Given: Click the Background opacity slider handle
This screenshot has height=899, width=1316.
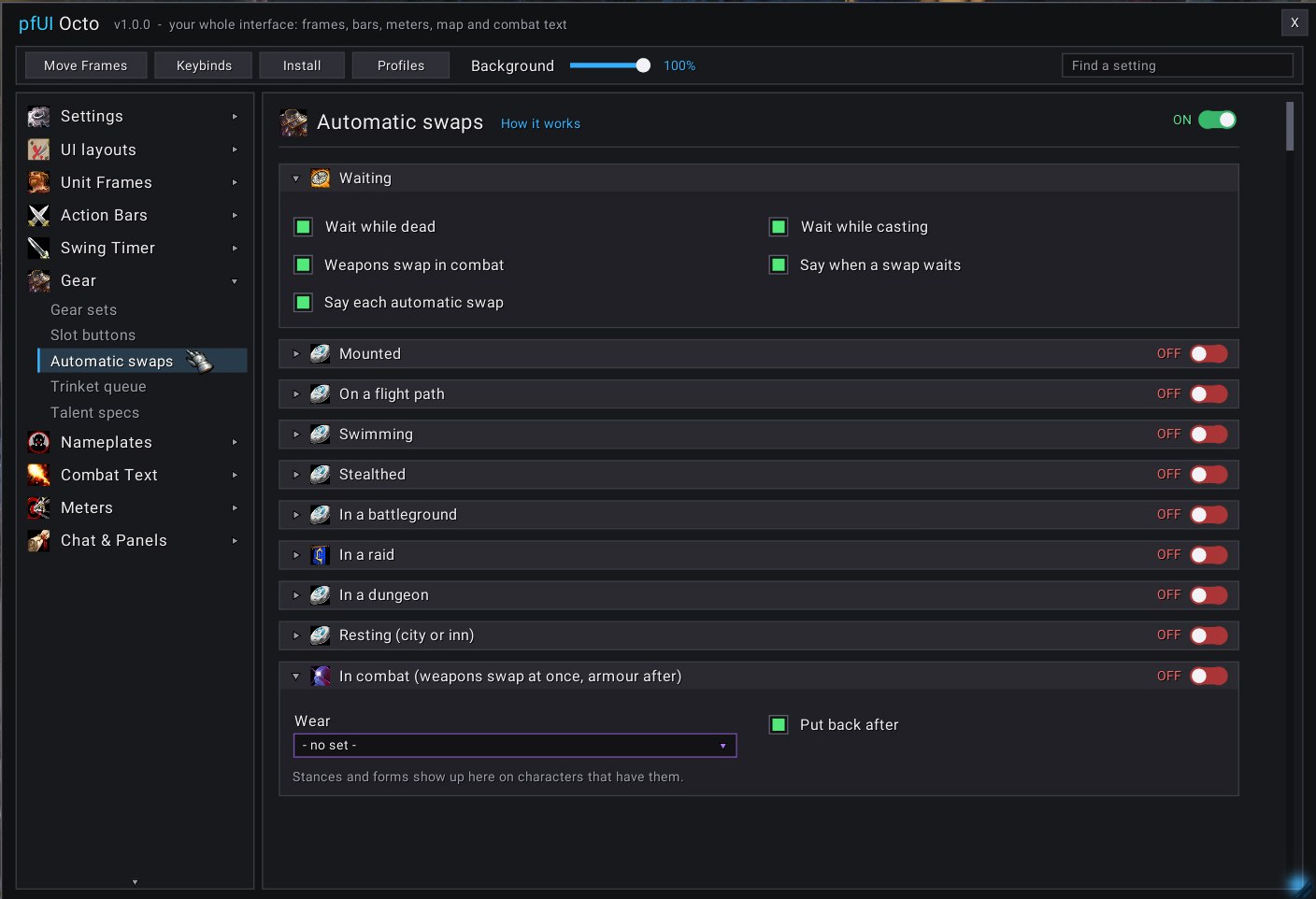Looking at the screenshot, I should [x=643, y=65].
